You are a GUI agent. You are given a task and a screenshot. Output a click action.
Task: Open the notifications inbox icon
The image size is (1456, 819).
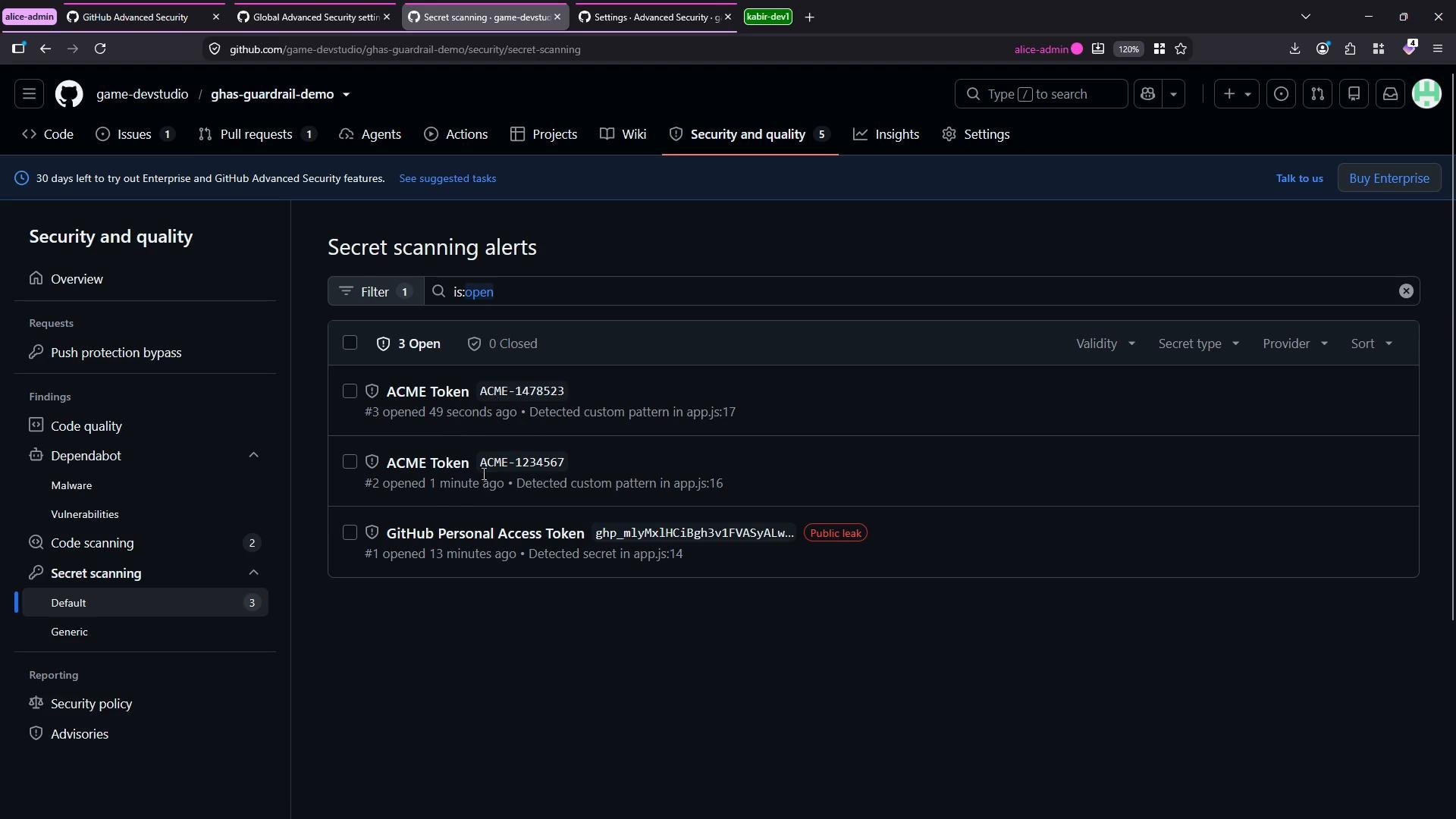(1391, 94)
